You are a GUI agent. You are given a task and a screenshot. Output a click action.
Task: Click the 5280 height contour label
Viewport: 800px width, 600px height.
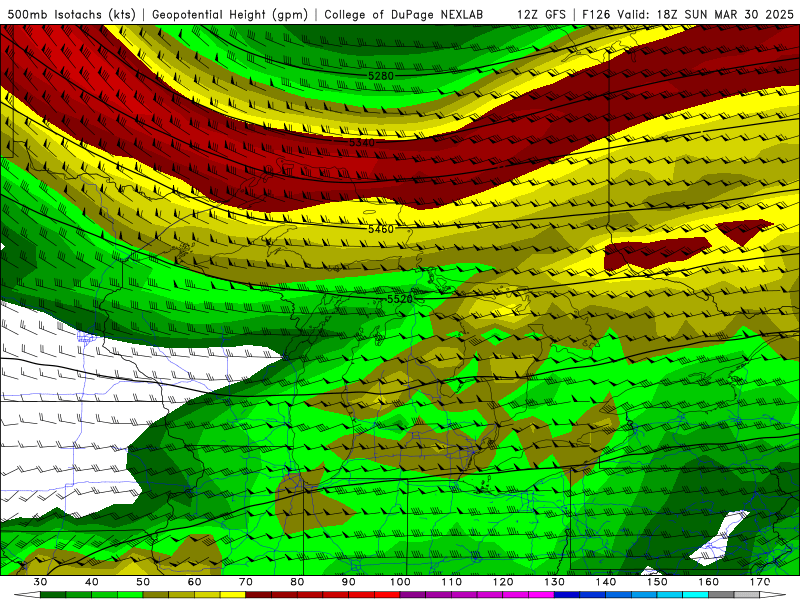tap(381, 76)
